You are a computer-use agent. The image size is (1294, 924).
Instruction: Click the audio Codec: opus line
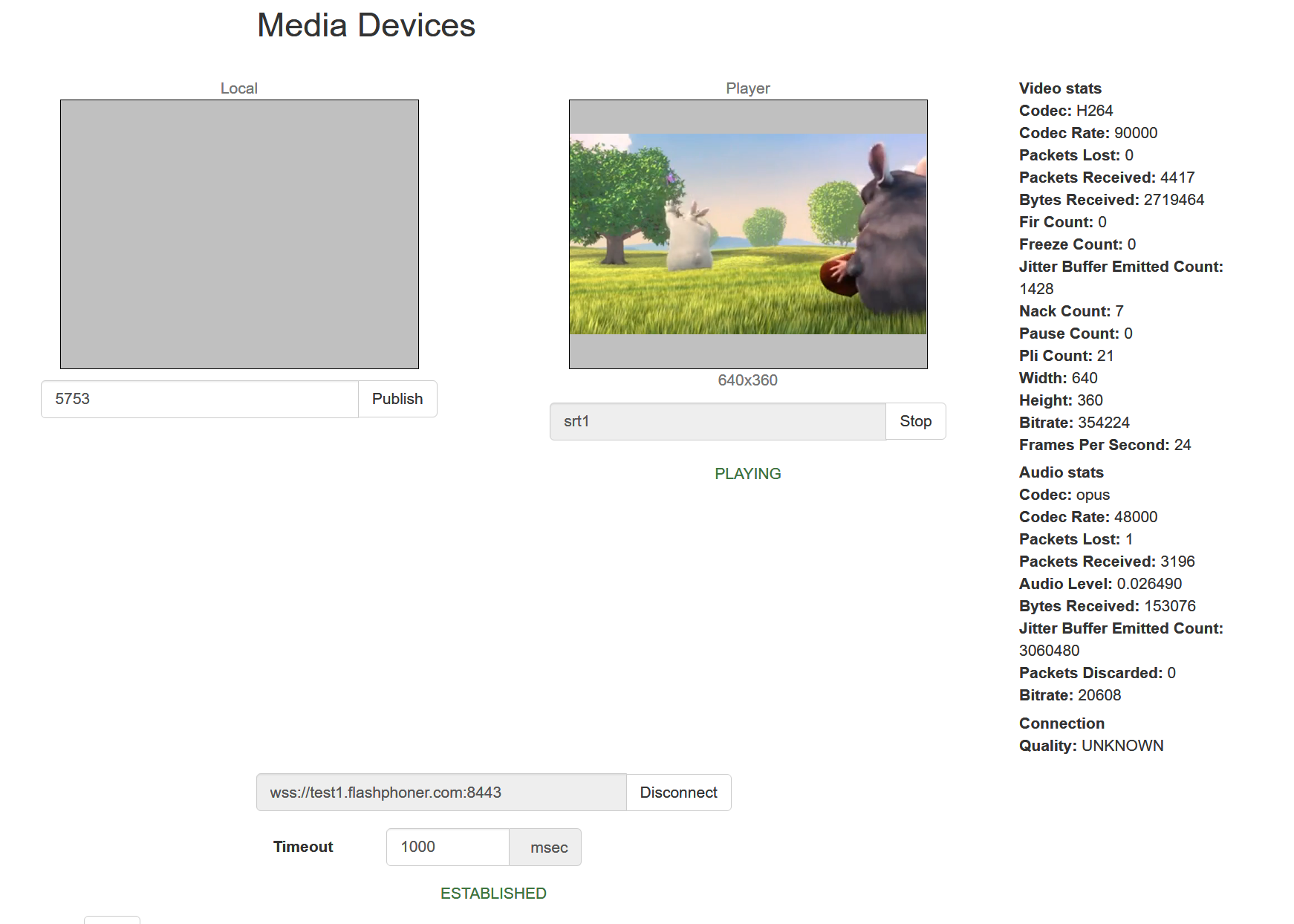coord(1064,495)
